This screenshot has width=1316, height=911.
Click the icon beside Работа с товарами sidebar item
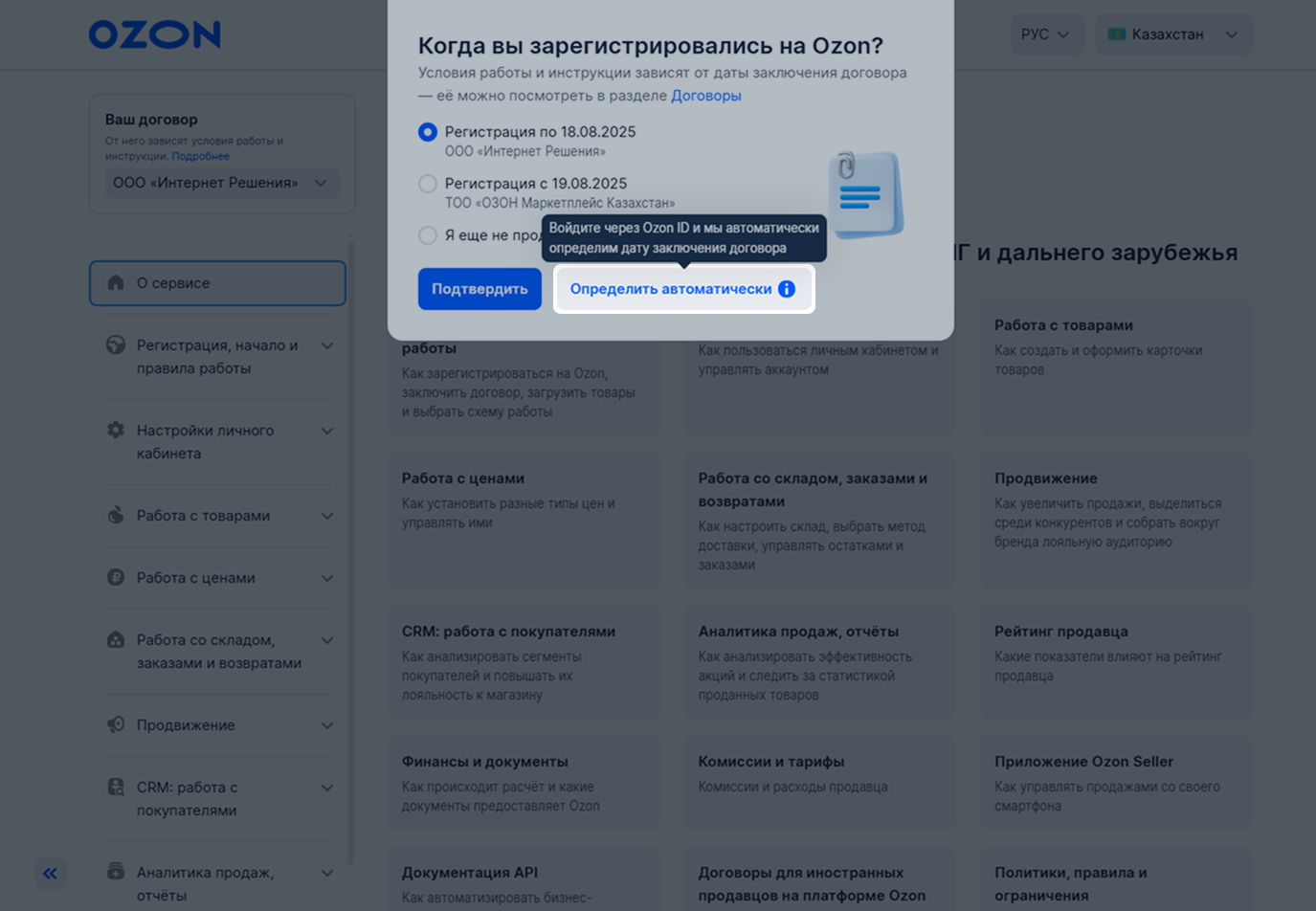pos(116,516)
